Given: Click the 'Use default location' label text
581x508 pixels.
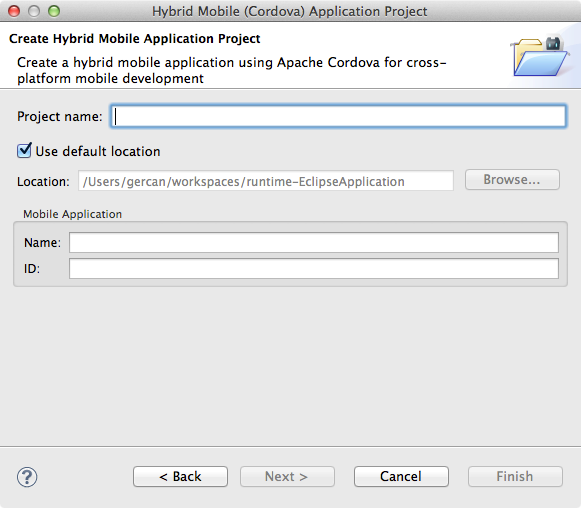Looking at the screenshot, I should pyautogui.click(x=98, y=152).
